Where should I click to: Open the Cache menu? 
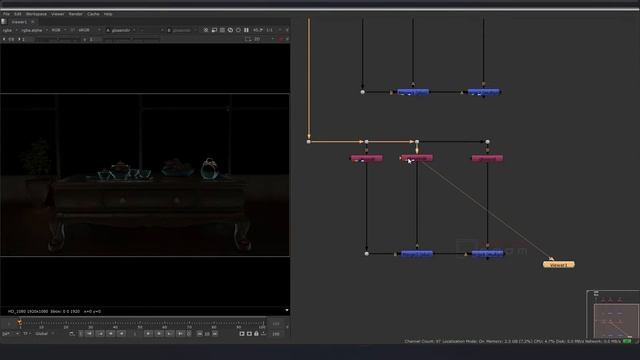(x=93, y=14)
